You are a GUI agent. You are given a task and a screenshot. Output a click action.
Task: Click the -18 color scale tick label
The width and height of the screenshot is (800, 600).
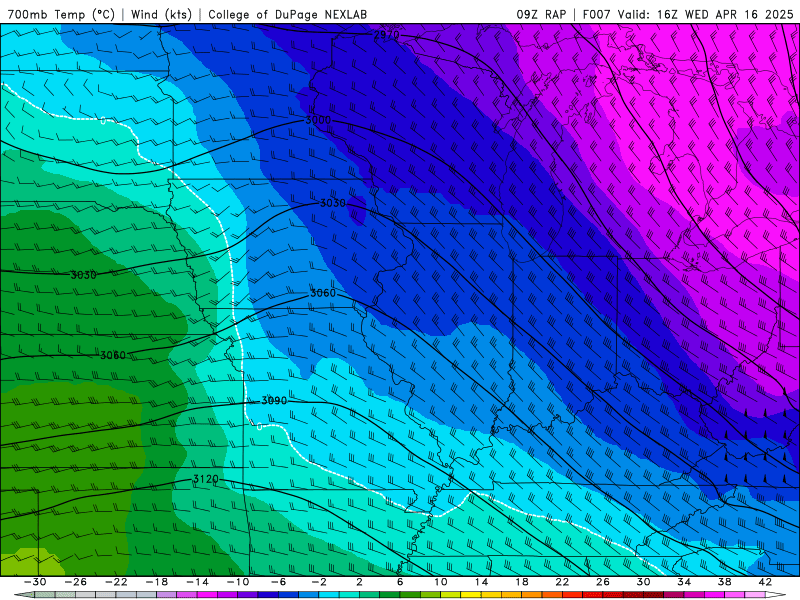pos(157,582)
